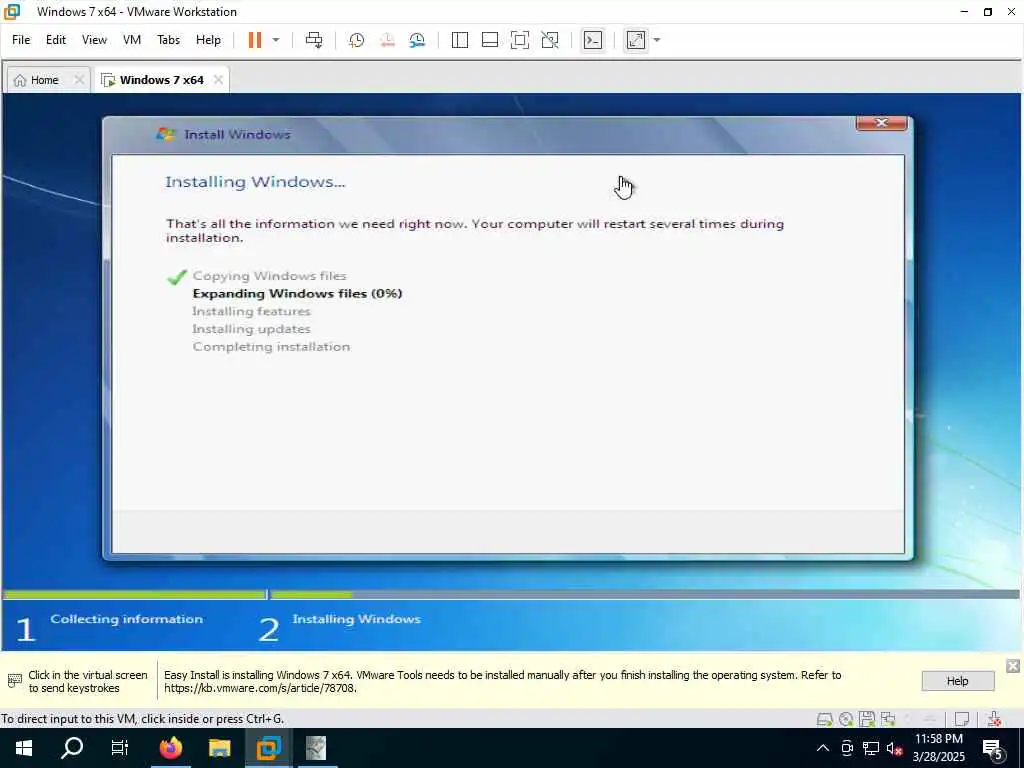Image resolution: width=1024 pixels, height=768 pixels.
Task: Click the Help button in the notification bar
Action: tap(957, 681)
